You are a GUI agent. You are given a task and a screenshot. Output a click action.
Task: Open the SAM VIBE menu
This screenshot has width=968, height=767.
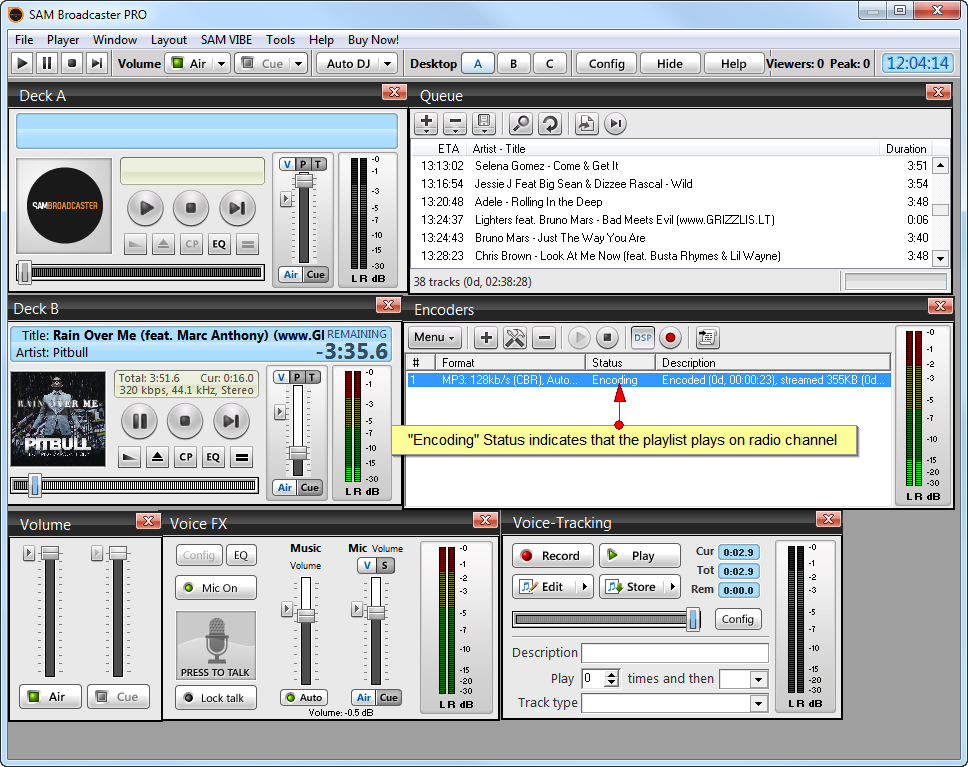pyautogui.click(x=226, y=40)
